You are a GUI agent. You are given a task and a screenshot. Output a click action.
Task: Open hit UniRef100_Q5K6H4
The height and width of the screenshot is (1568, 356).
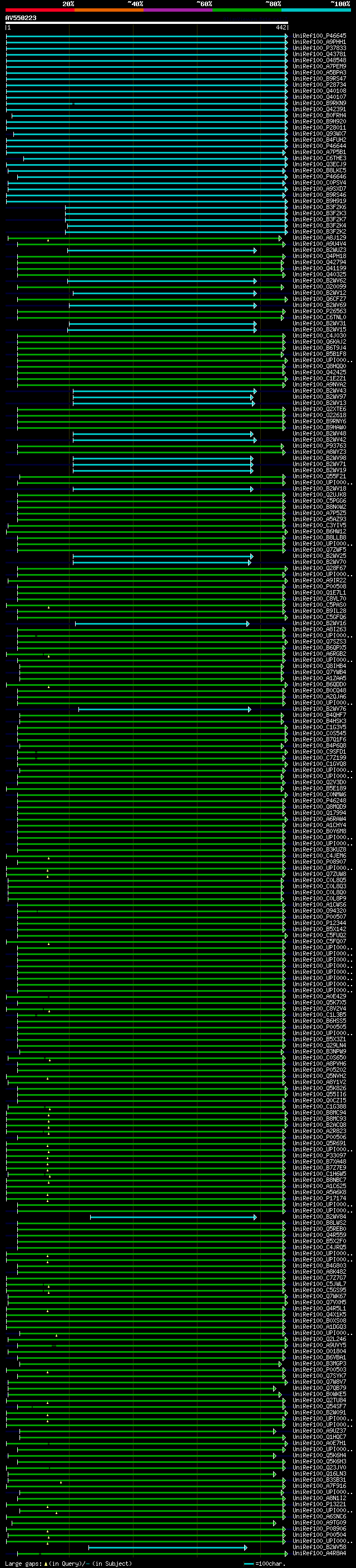pyautogui.click(x=319, y=1456)
